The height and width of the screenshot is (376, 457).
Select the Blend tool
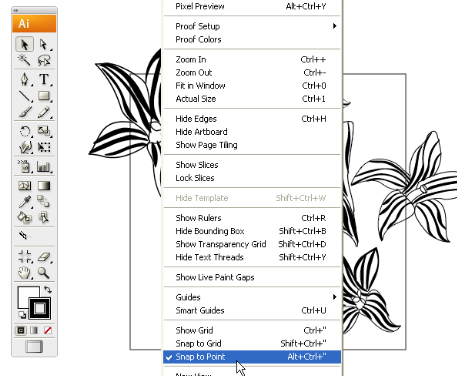click(x=44, y=201)
